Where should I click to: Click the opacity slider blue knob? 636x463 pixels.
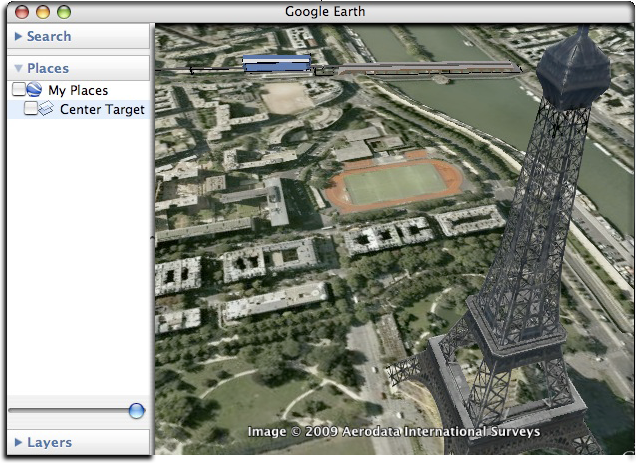[x=137, y=411]
